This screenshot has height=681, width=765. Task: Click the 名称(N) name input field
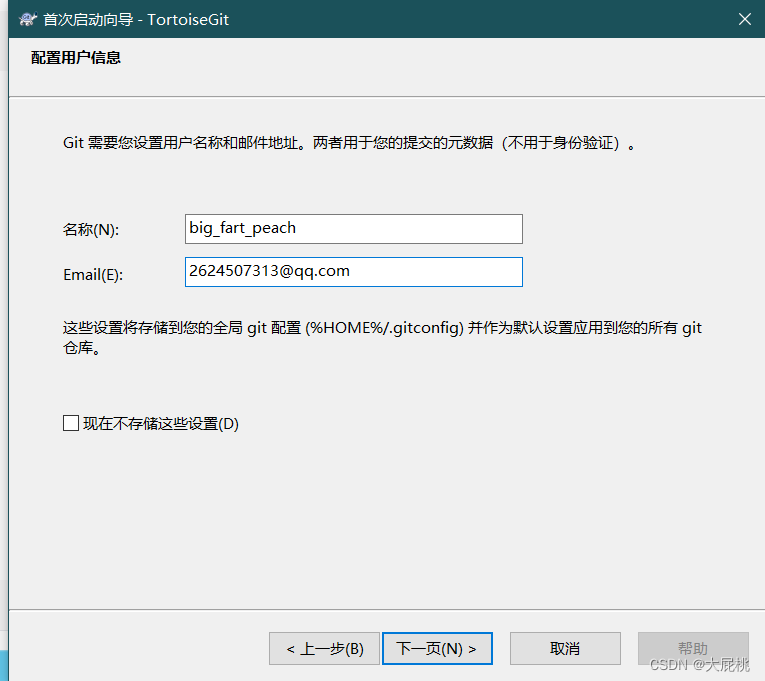click(354, 229)
